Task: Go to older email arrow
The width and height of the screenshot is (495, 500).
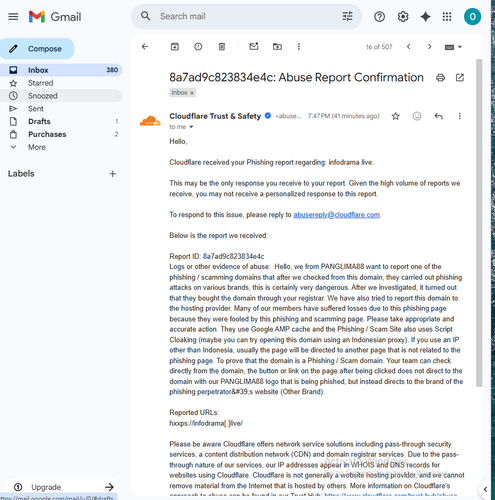Action: click(429, 47)
